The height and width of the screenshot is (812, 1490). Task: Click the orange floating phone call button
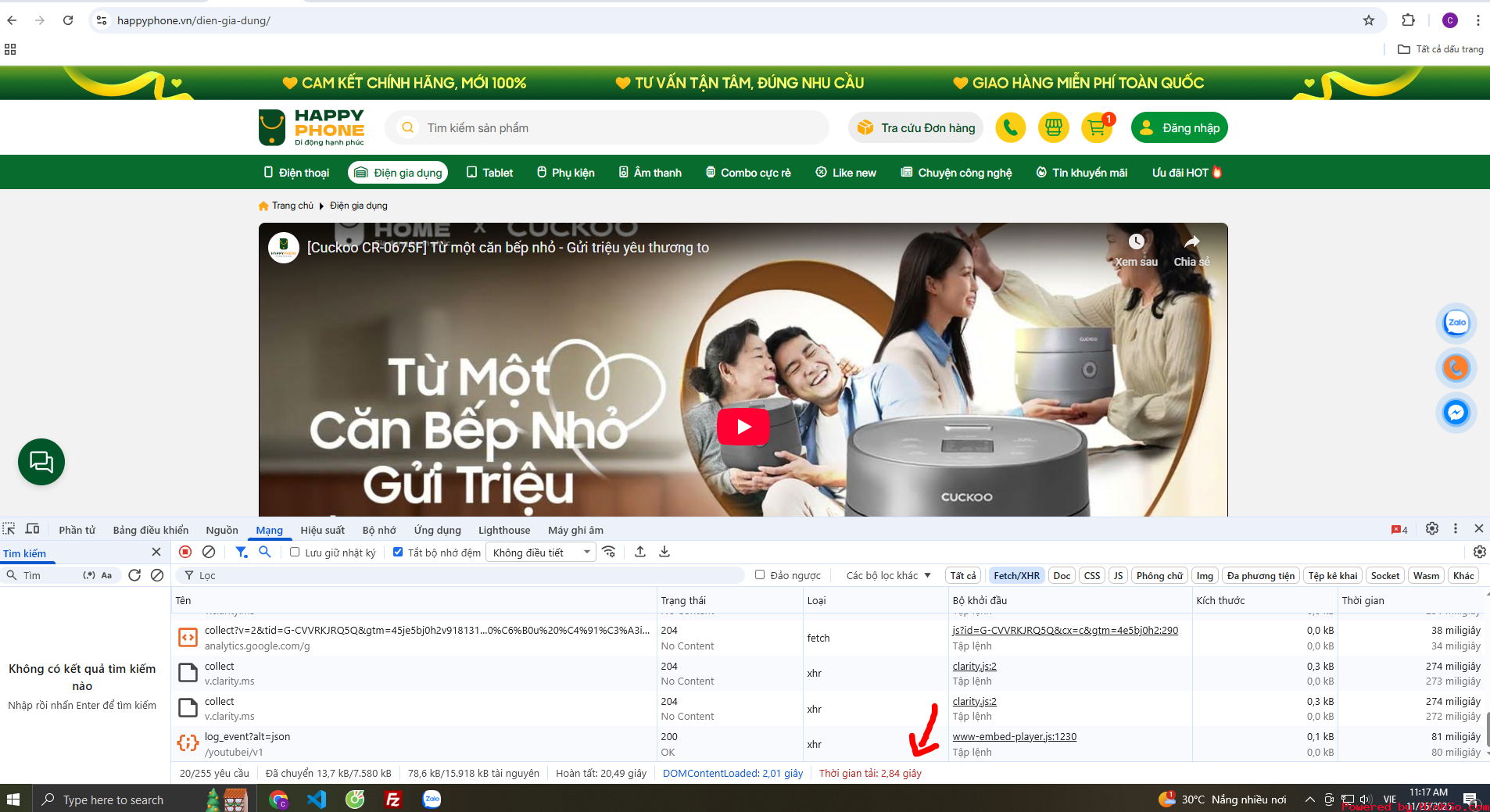(1456, 367)
